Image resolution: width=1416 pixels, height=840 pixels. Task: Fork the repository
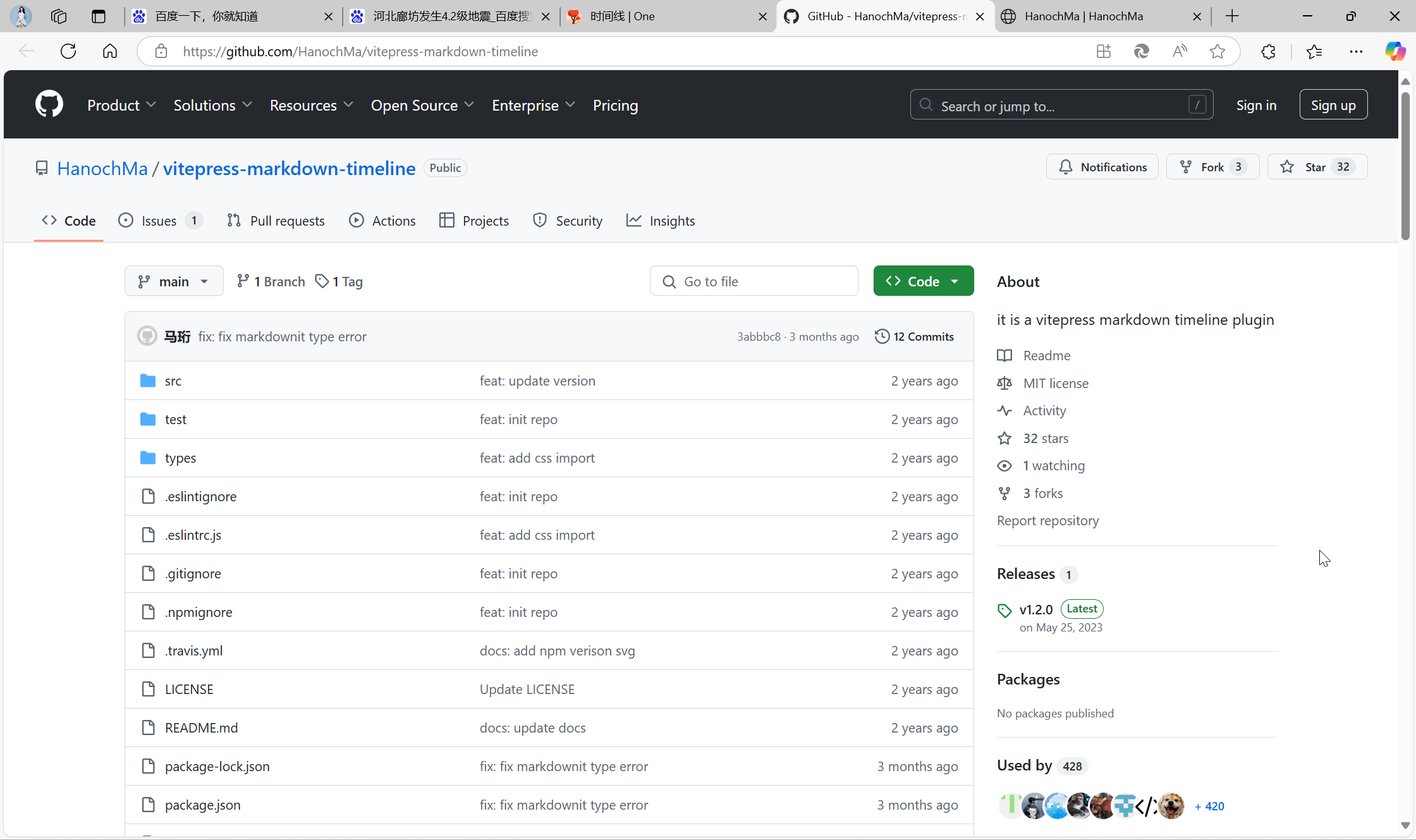click(1212, 167)
